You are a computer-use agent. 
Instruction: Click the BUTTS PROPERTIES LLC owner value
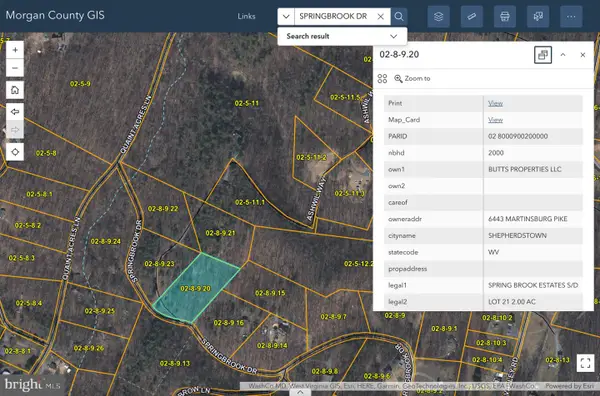pos(525,169)
